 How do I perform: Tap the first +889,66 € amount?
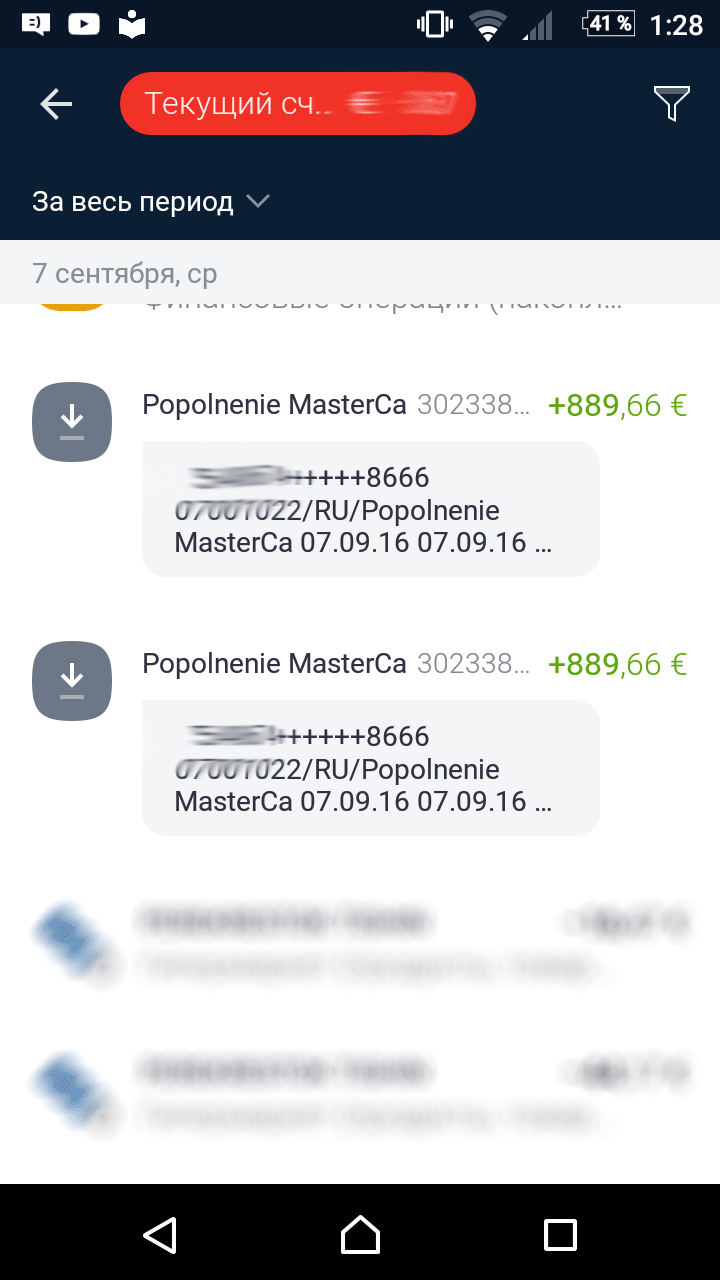pyautogui.click(x=617, y=405)
